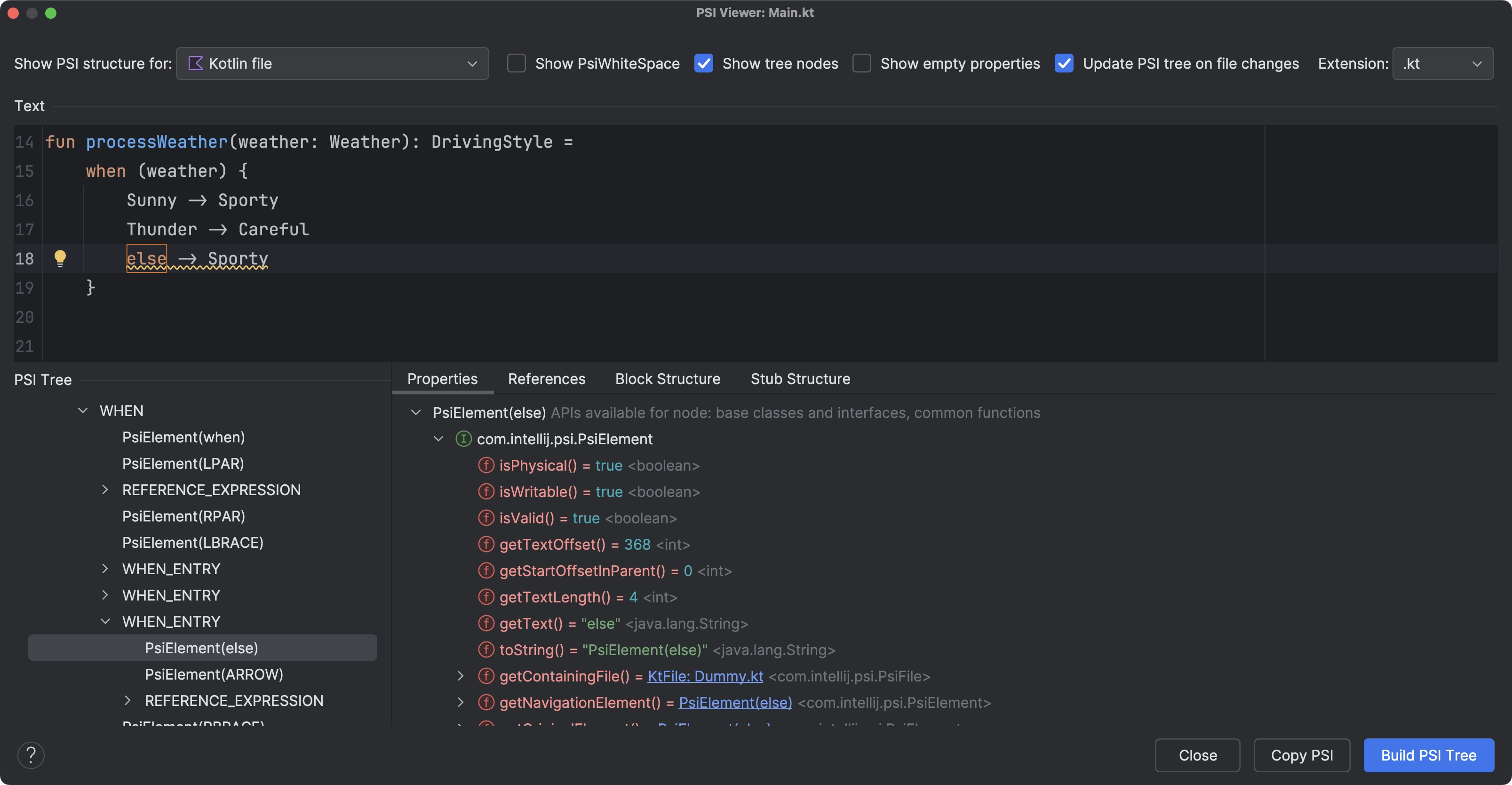Switch to the References tab
The image size is (1512, 785).
[546, 379]
